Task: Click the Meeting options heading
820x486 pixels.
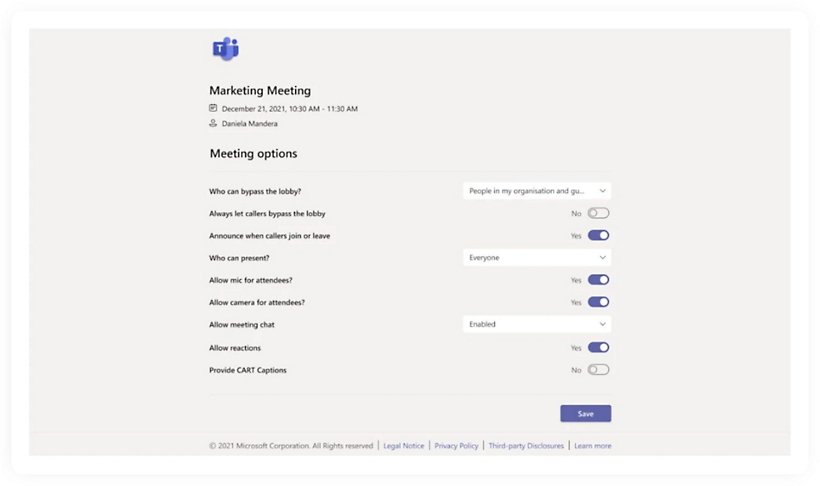Action: 253,154
